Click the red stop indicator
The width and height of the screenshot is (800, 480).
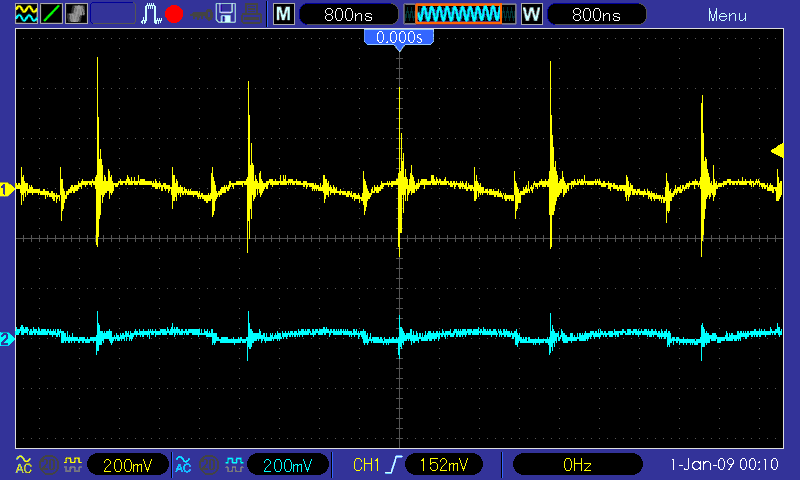[174, 14]
